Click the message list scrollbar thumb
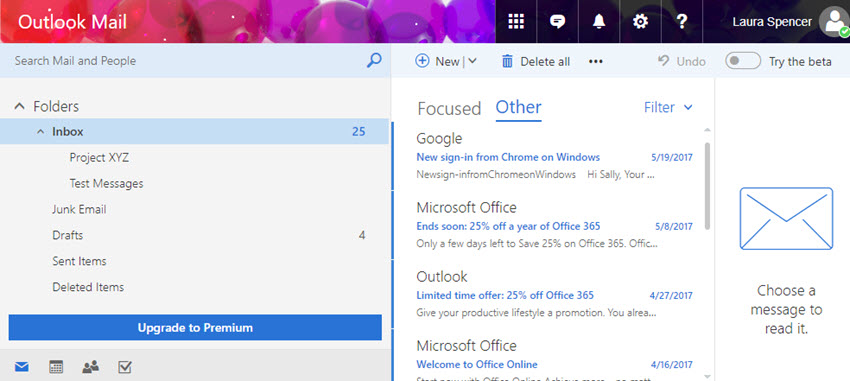Viewport: 850px width, 381px height. pyautogui.click(x=707, y=186)
